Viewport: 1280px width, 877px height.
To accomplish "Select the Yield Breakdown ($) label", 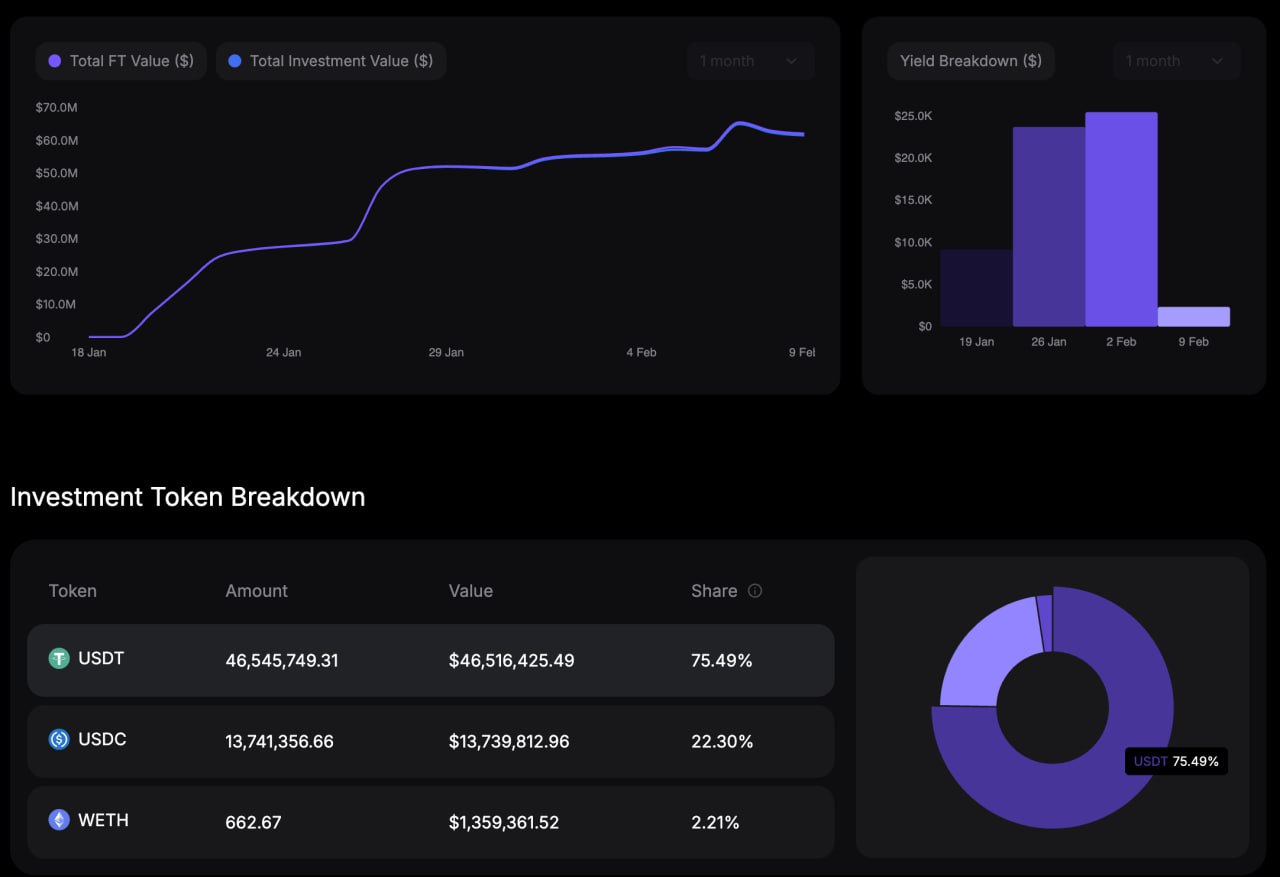I will (x=970, y=61).
